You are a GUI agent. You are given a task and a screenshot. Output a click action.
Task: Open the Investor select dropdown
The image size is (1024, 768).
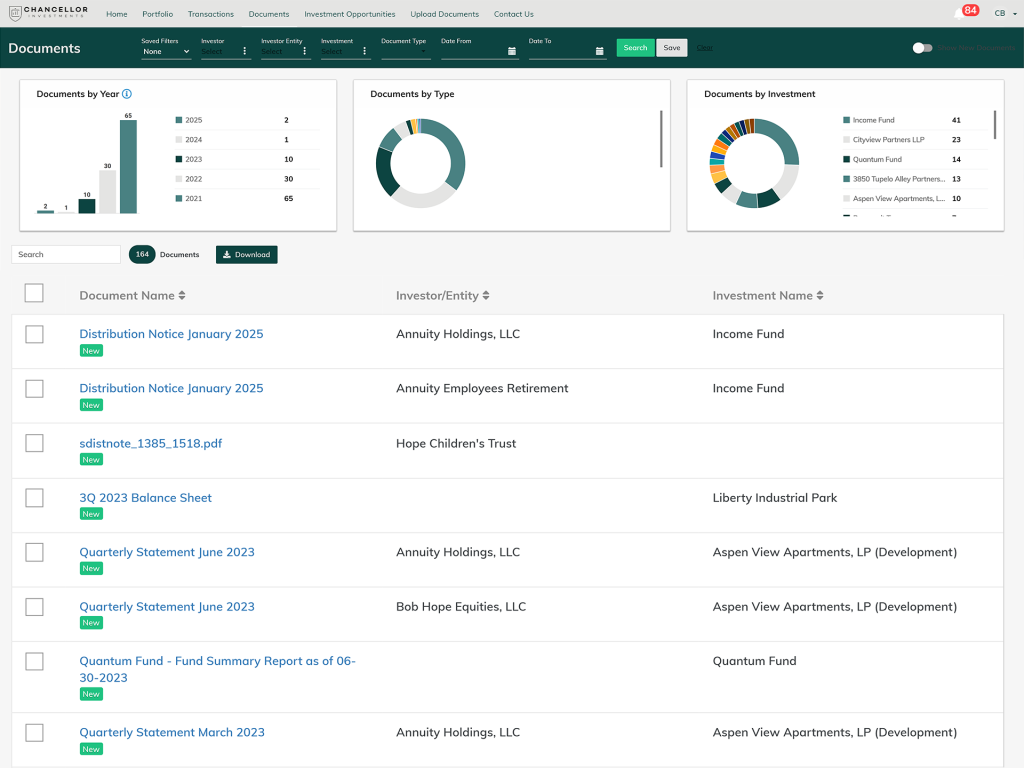220,52
